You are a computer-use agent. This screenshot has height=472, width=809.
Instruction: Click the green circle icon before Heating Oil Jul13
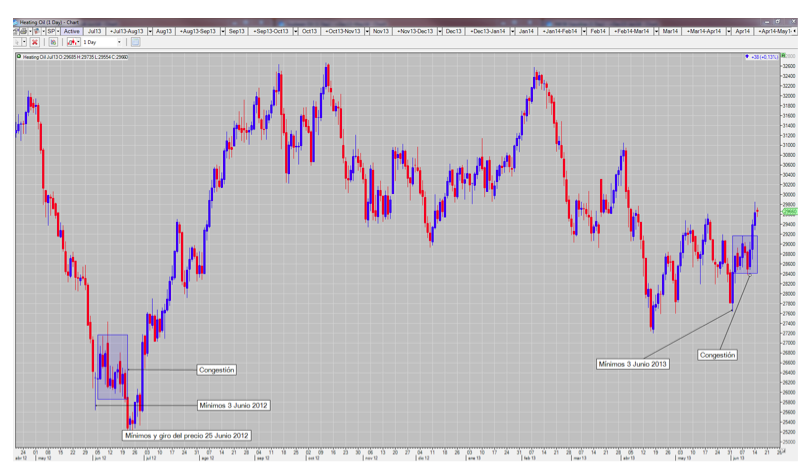tap(19, 56)
